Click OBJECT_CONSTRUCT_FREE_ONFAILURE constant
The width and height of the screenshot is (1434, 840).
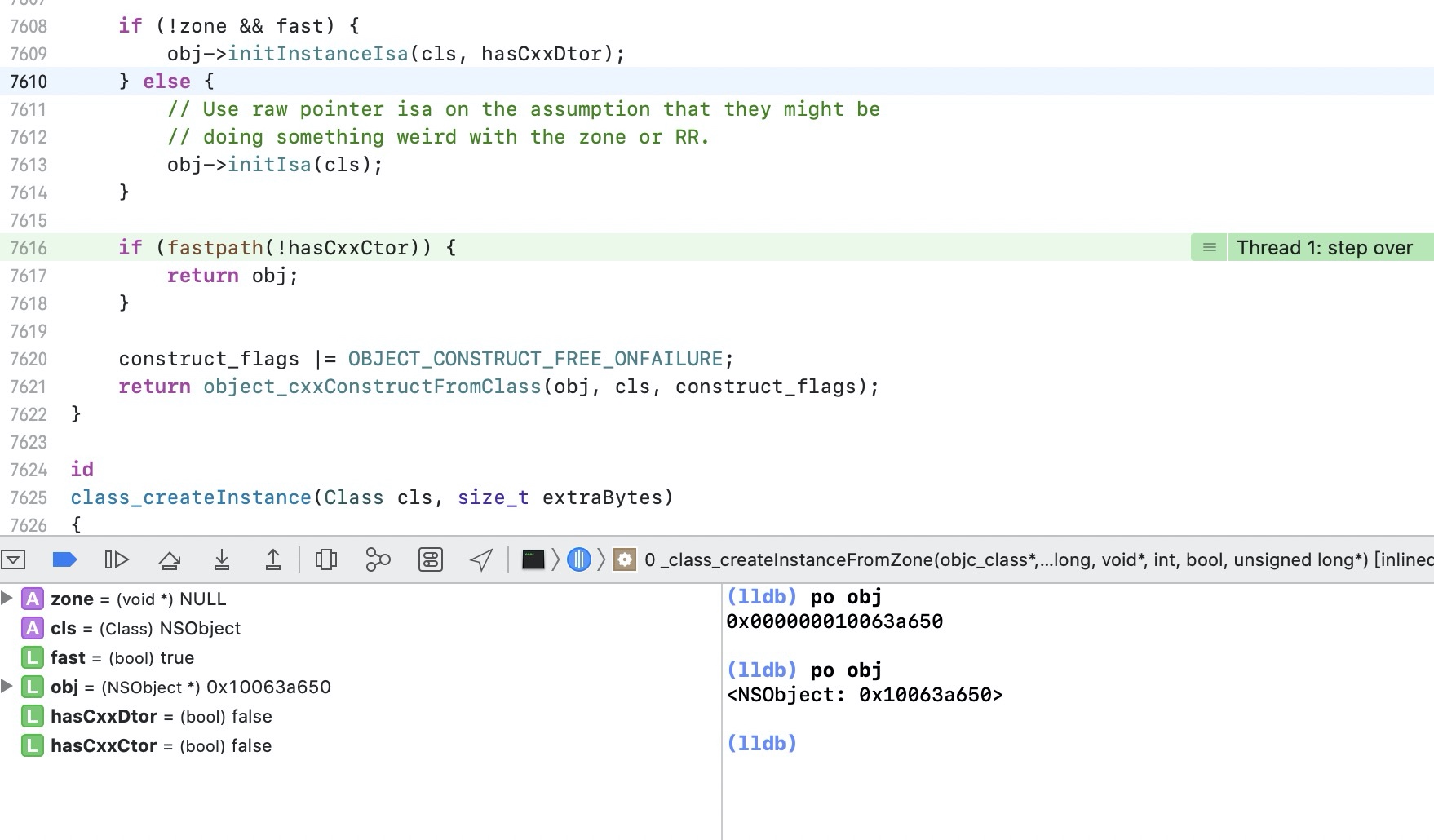coord(535,359)
